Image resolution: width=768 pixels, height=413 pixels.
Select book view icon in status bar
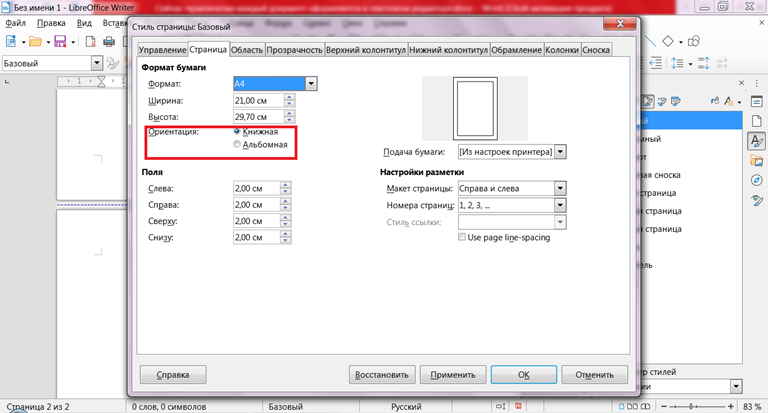click(x=646, y=406)
